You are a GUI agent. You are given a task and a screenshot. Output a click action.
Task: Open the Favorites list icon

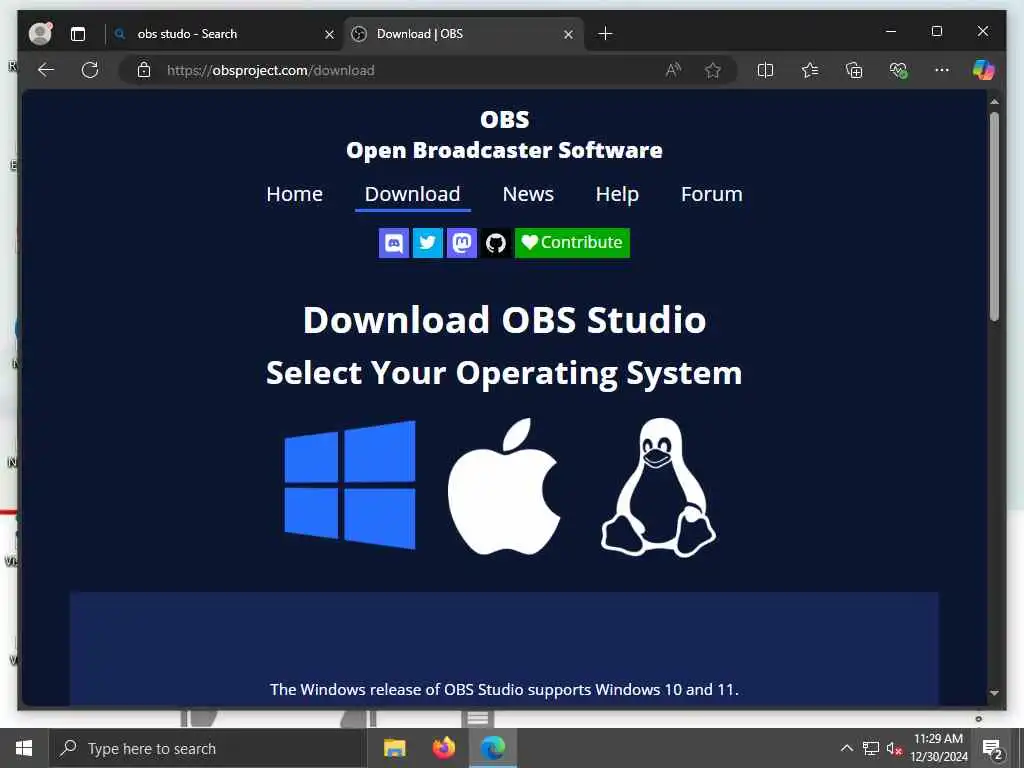pos(810,70)
